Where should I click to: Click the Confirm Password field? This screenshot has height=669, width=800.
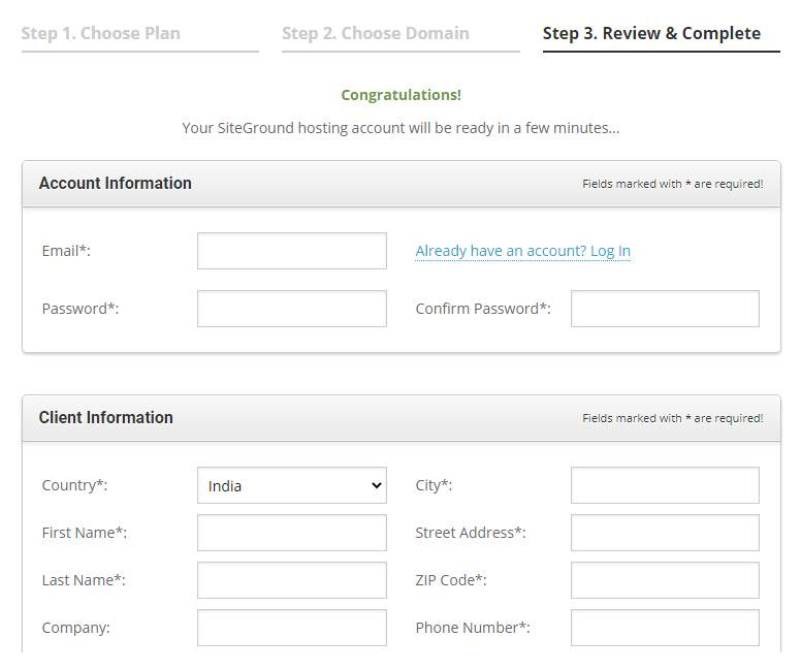[x=663, y=310]
